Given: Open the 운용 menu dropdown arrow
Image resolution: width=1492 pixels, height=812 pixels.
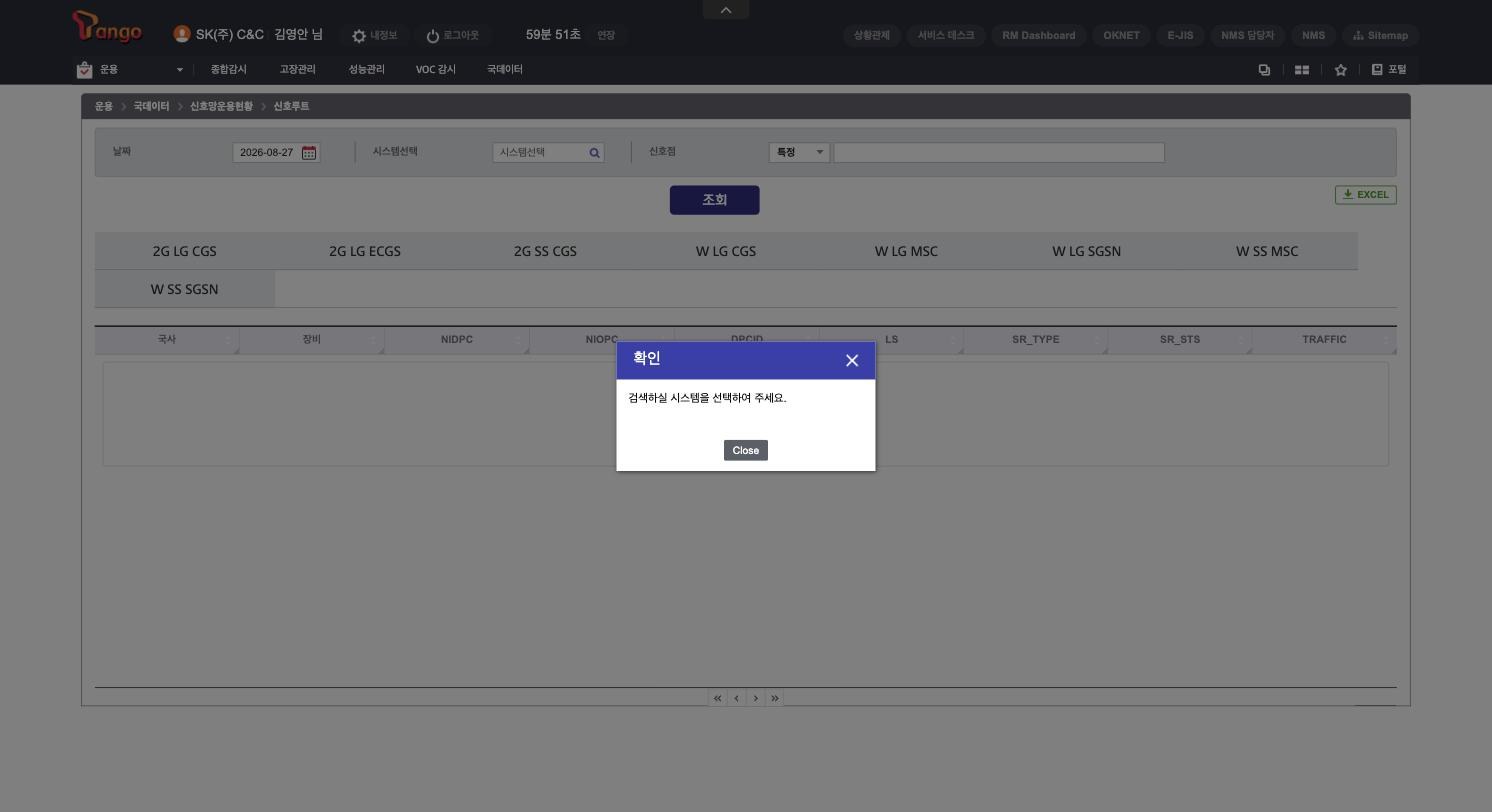Looking at the screenshot, I should click(x=180, y=70).
